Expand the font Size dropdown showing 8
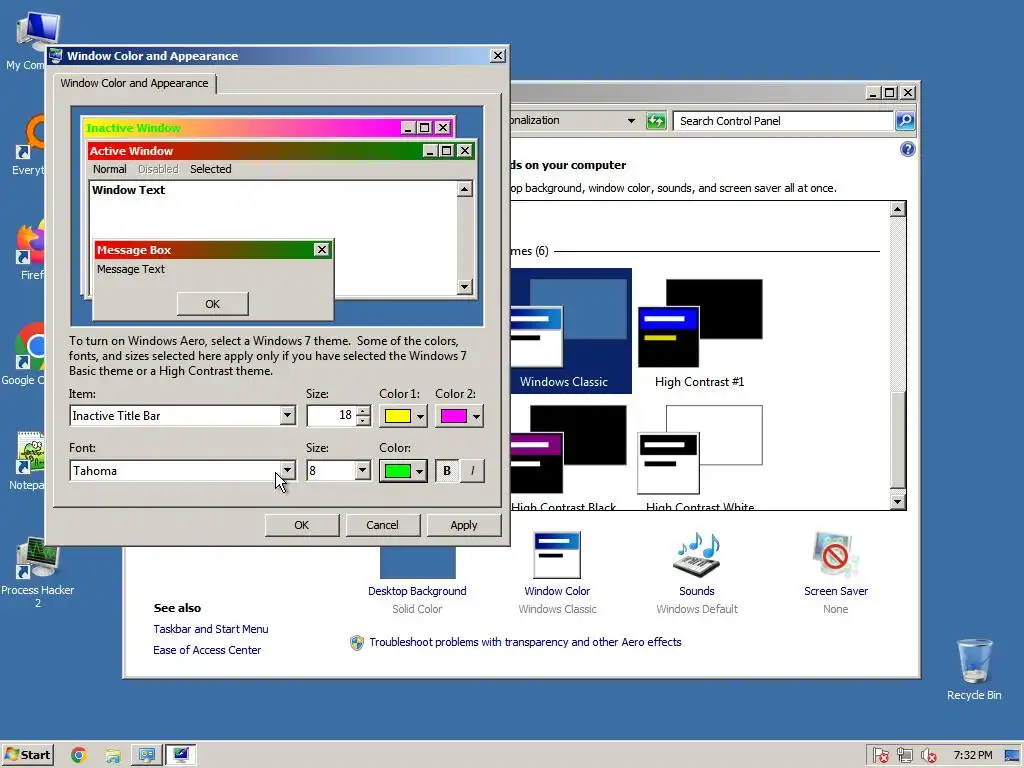Viewport: 1024px width, 768px height. coord(362,470)
